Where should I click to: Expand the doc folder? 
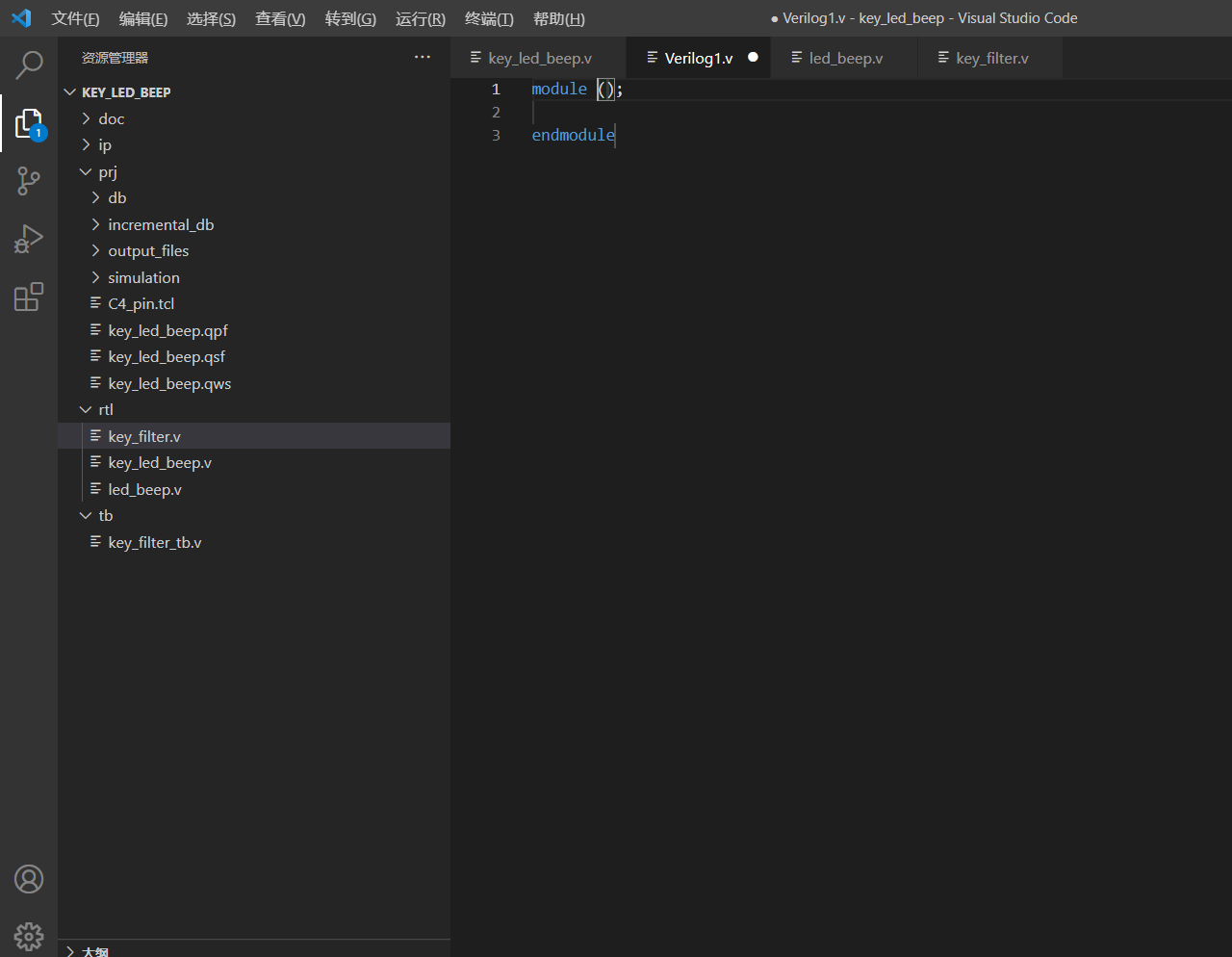click(x=86, y=118)
